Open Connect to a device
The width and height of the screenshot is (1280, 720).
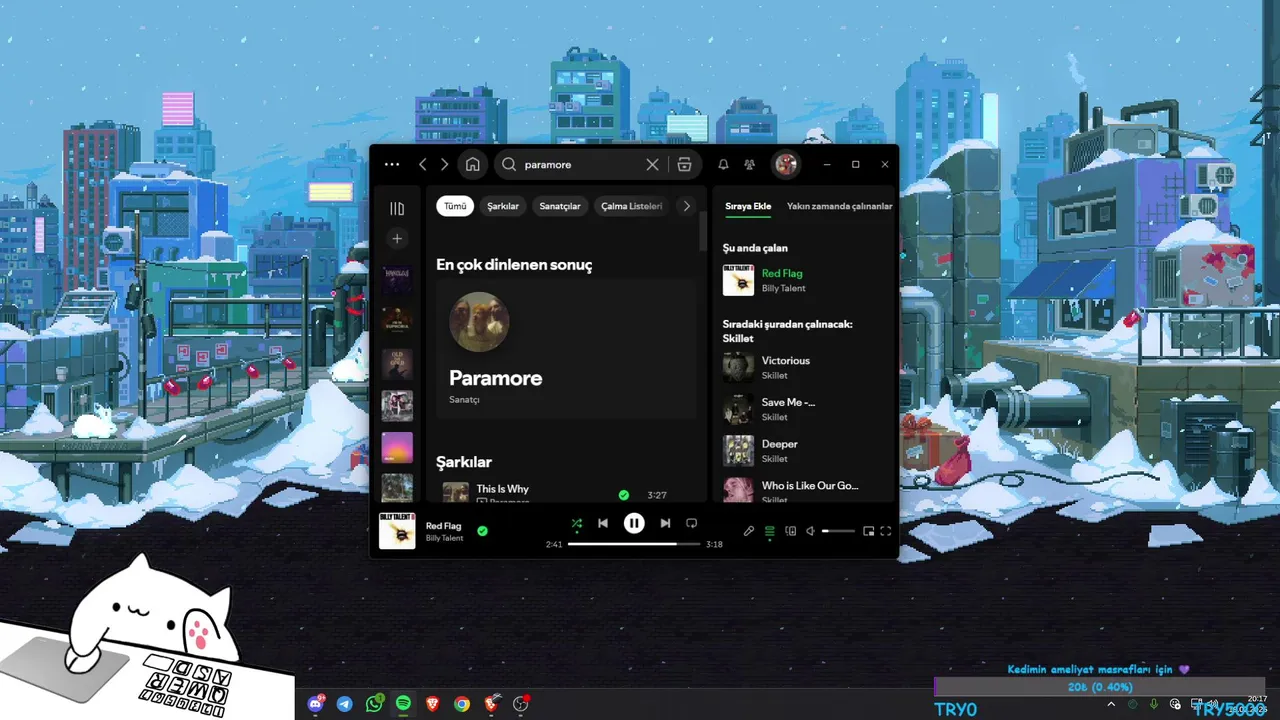[x=790, y=531]
